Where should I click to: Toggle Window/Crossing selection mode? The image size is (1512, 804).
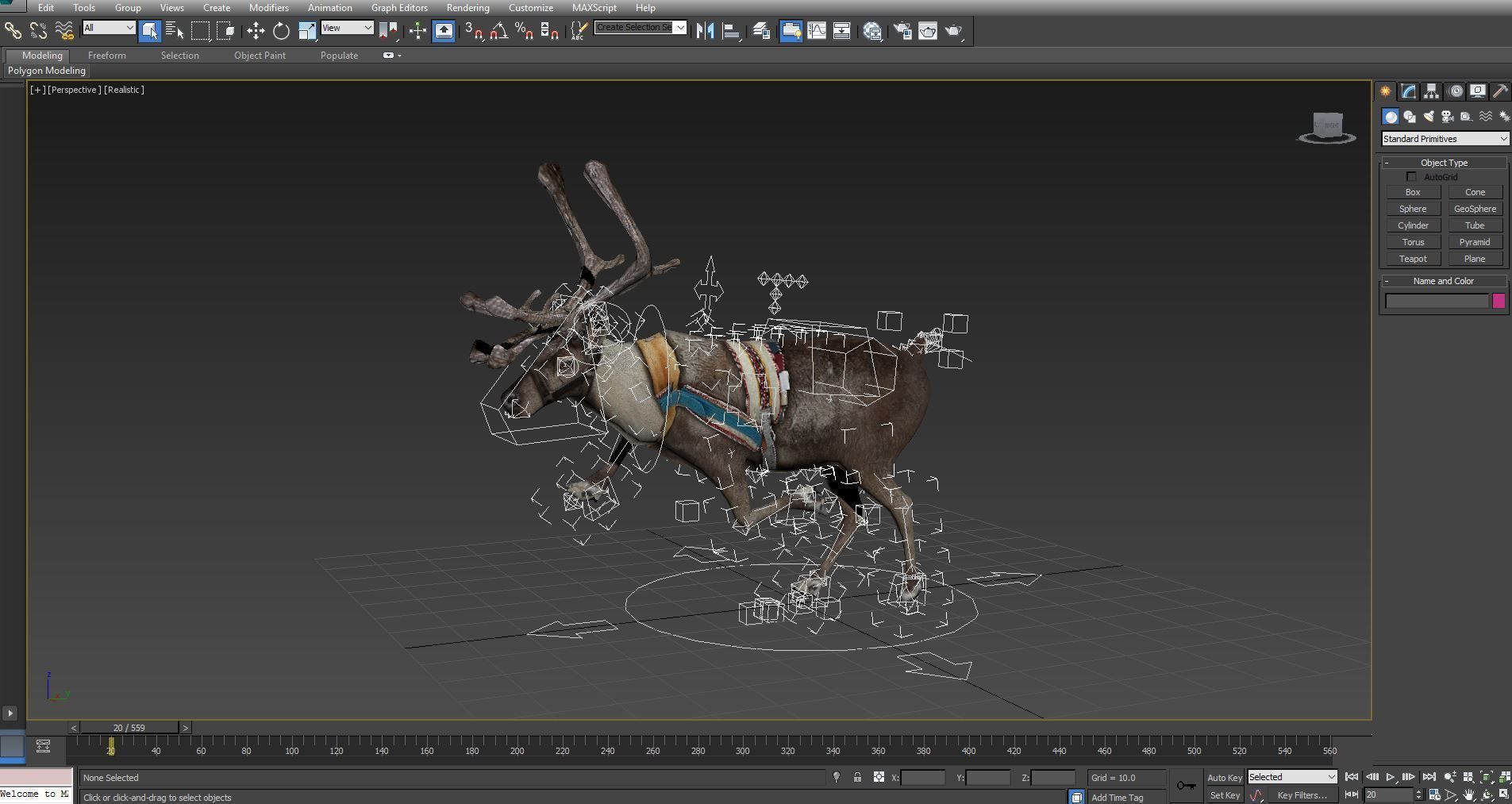(226, 31)
